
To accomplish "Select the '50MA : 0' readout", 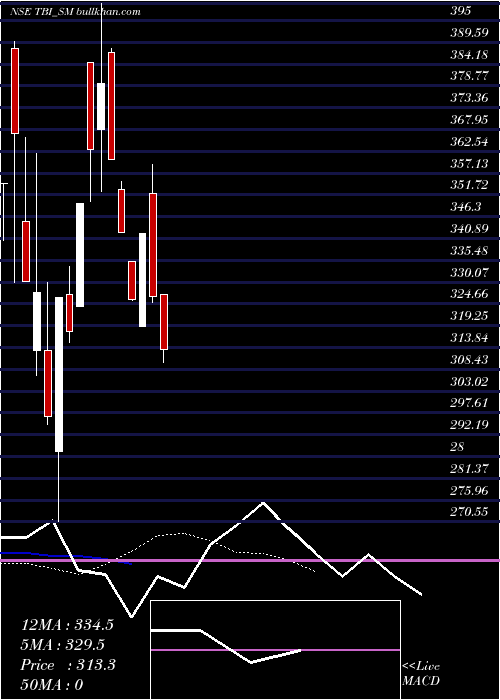I will 52,685.
